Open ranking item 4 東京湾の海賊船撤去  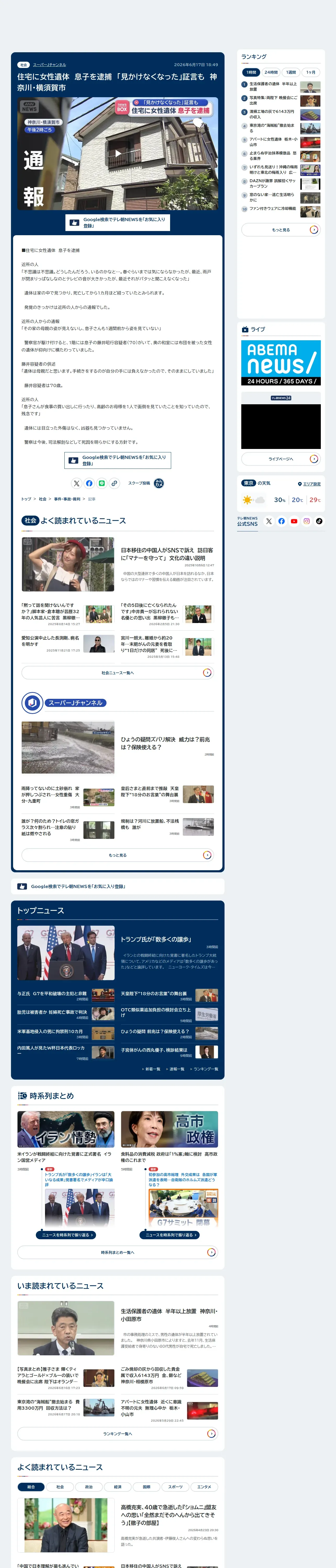(281, 128)
